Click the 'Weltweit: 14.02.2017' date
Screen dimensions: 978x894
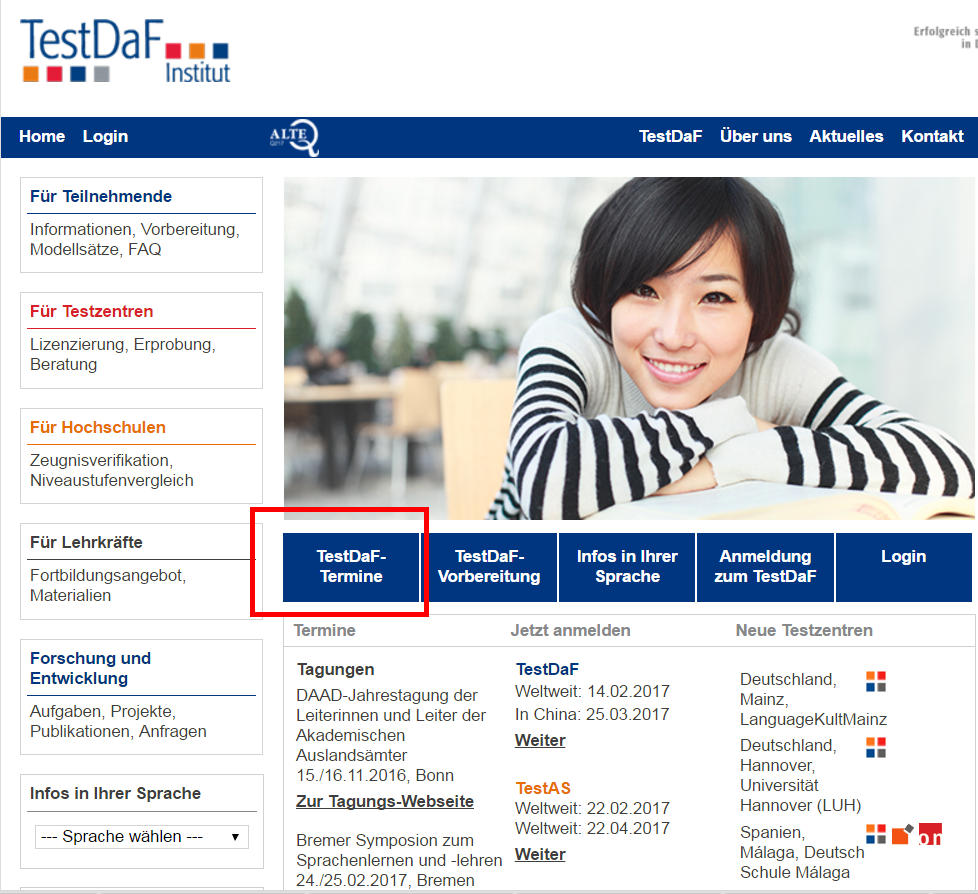(593, 692)
